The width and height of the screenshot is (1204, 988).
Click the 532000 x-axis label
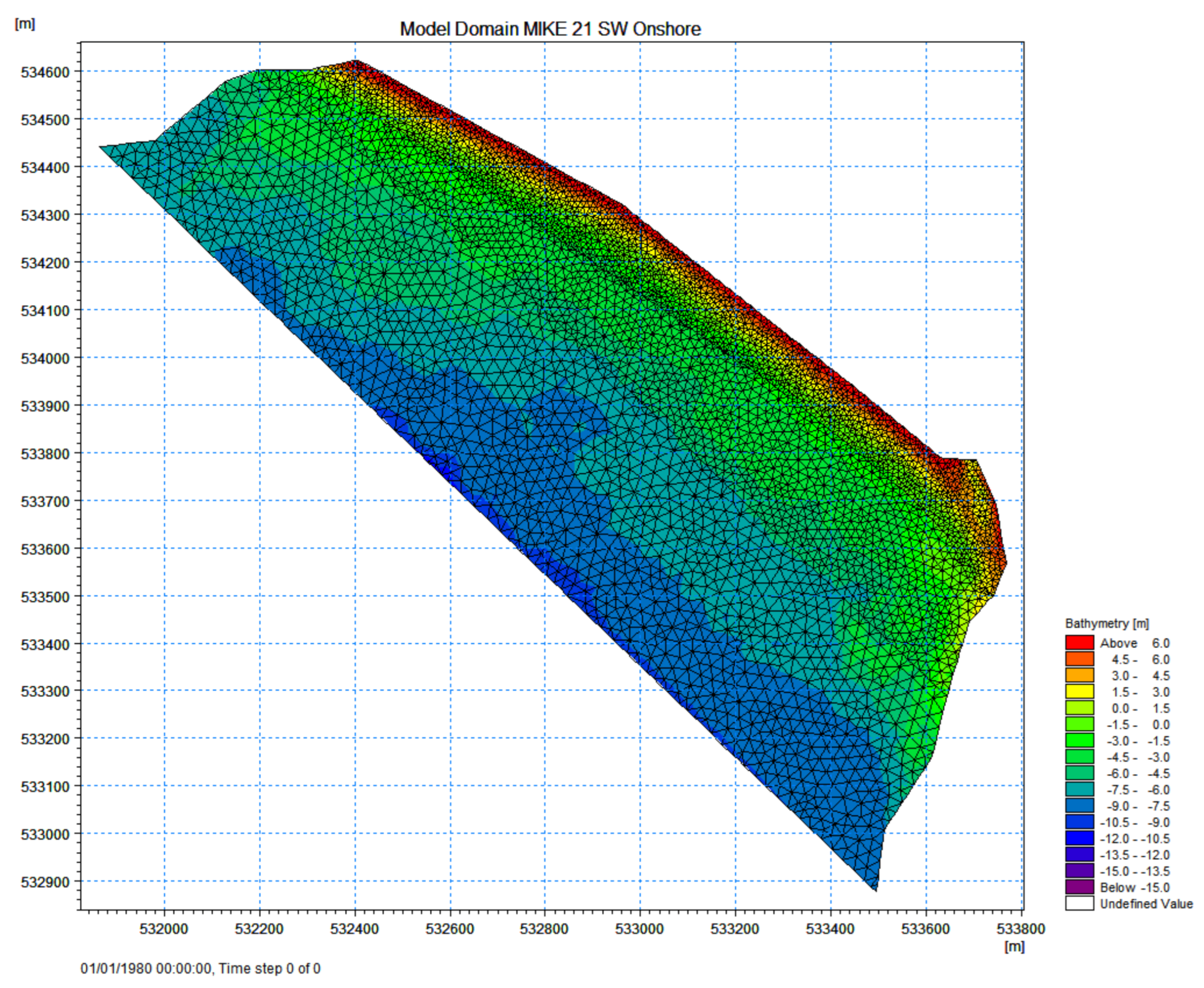pyautogui.click(x=163, y=929)
